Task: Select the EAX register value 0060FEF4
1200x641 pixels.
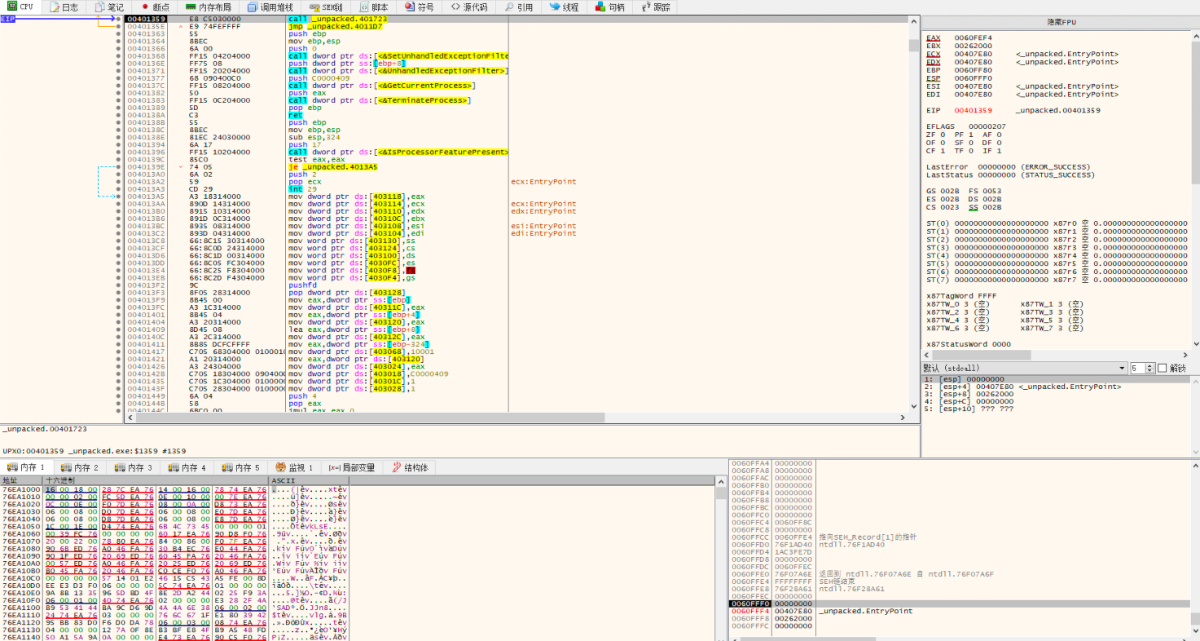Action: point(973,37)
